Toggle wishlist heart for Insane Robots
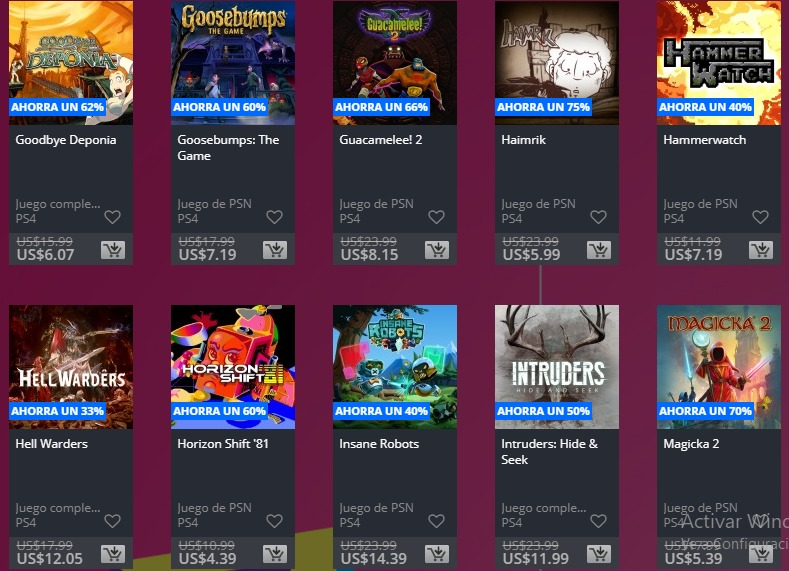Viewport: 789px width, 571px height. click(437, 521)
